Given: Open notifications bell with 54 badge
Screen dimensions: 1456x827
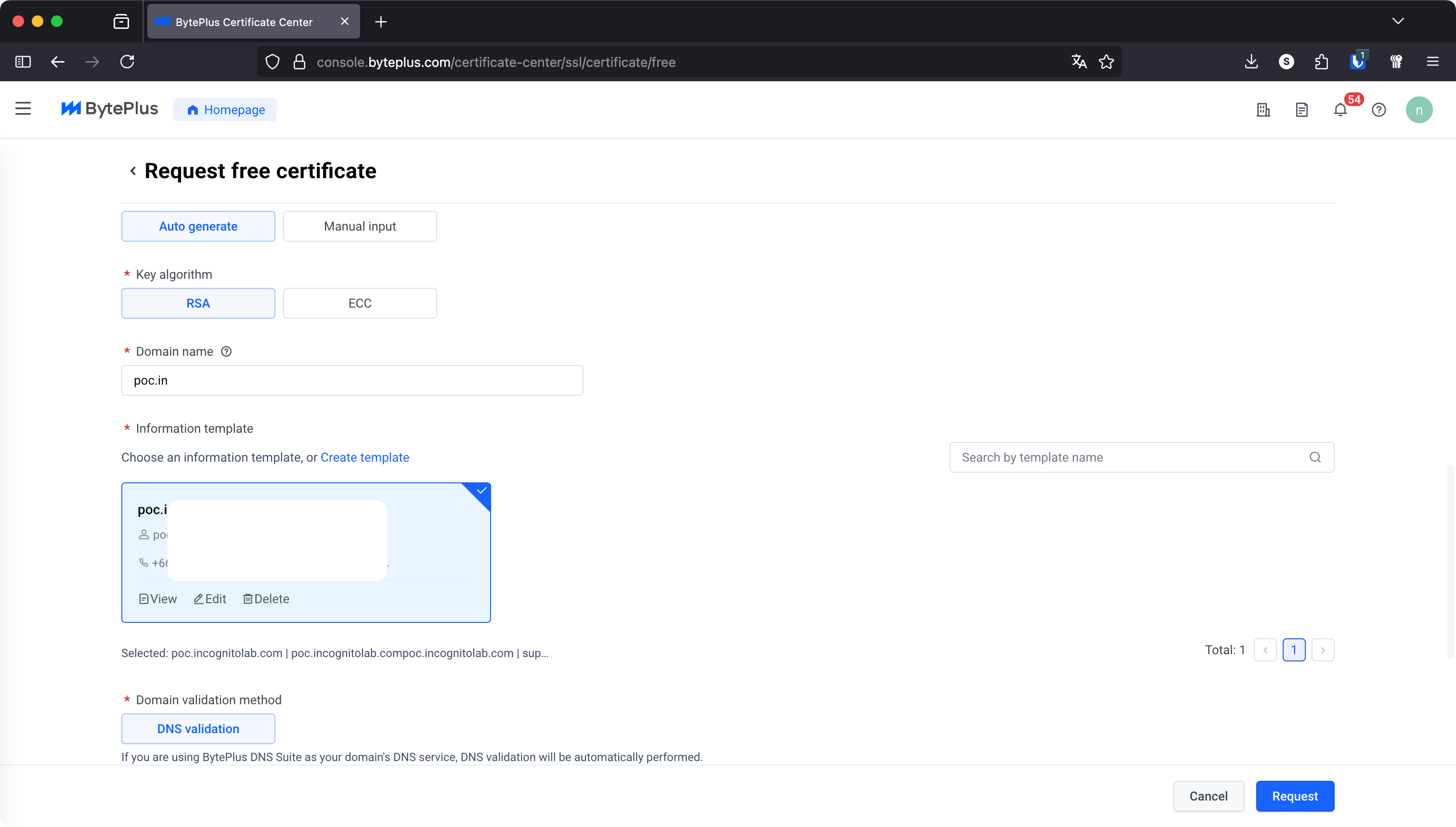Looking at the screenshot, I should [1340, 110].
